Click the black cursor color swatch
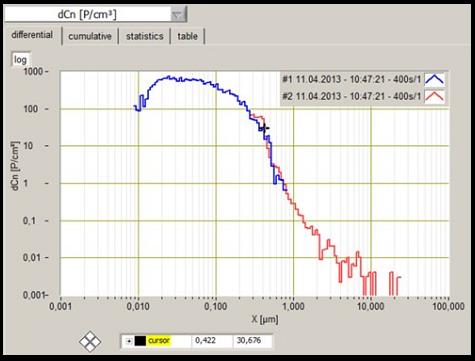The width and height of the screenshot is (475, 361). 140,341
